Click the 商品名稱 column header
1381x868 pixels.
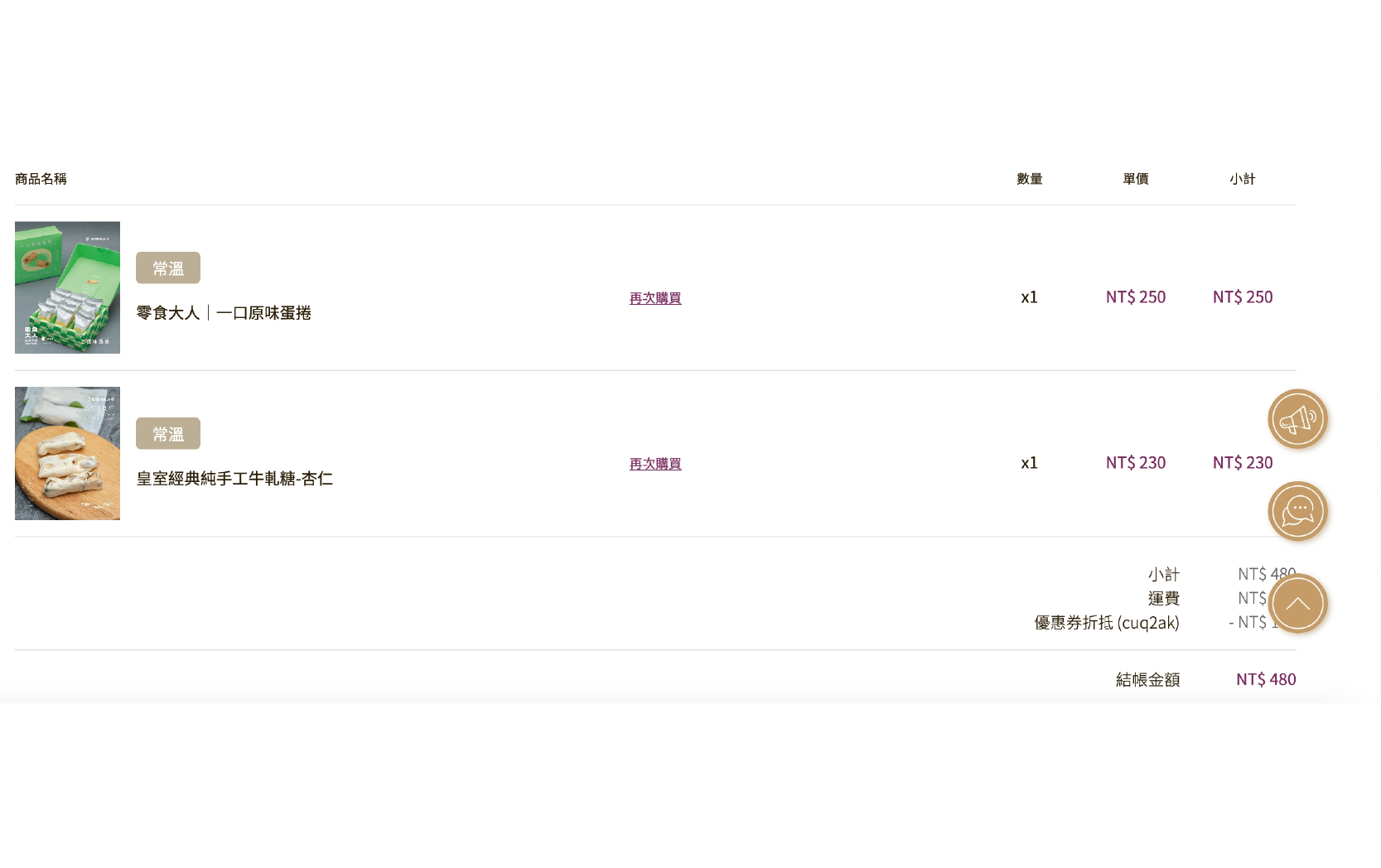point(41,179)
